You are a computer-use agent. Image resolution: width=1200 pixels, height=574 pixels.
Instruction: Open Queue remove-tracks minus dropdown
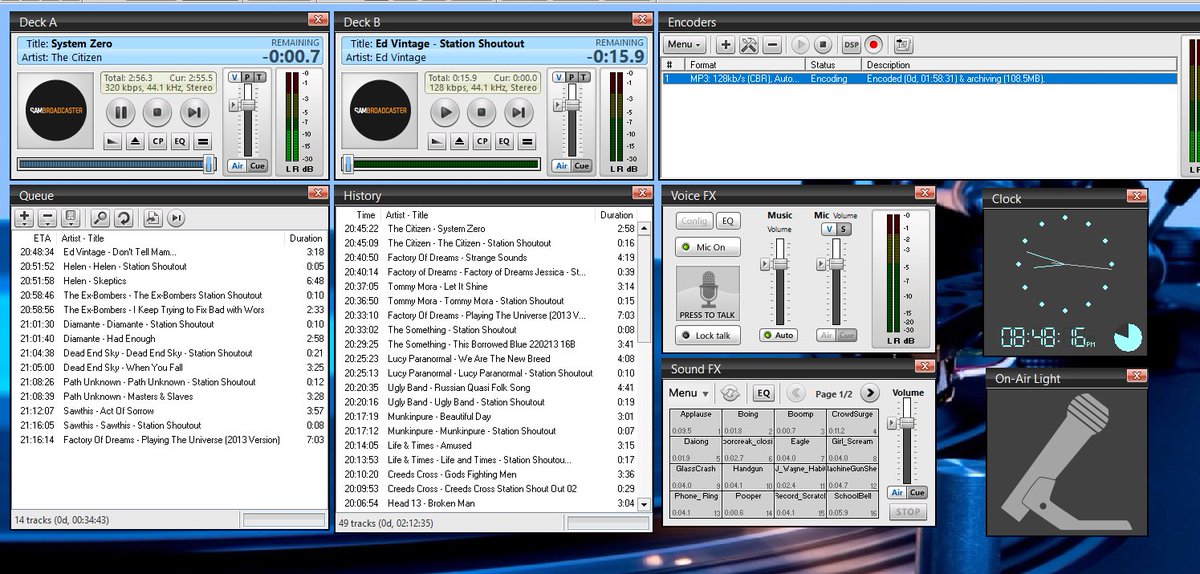point(47,218)
